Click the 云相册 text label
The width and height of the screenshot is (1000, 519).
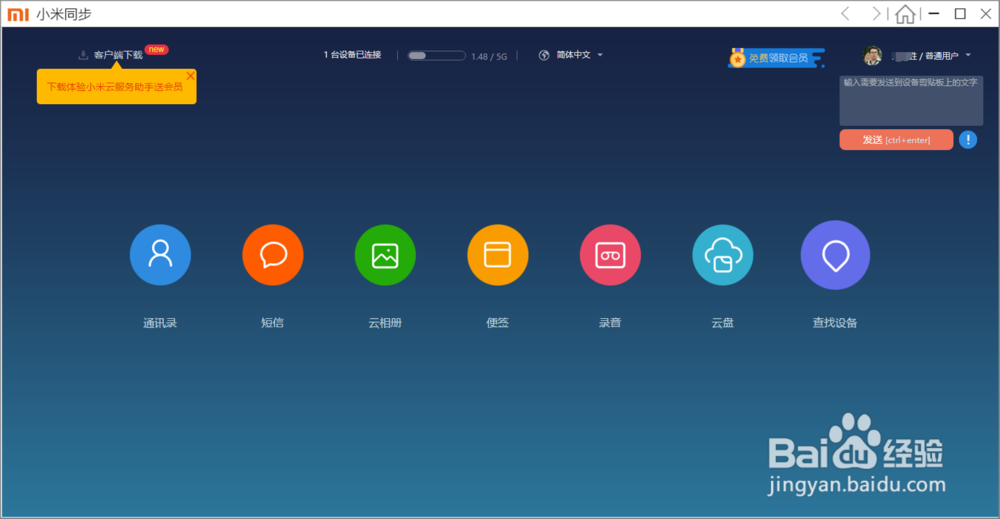(x=385, y=323)
